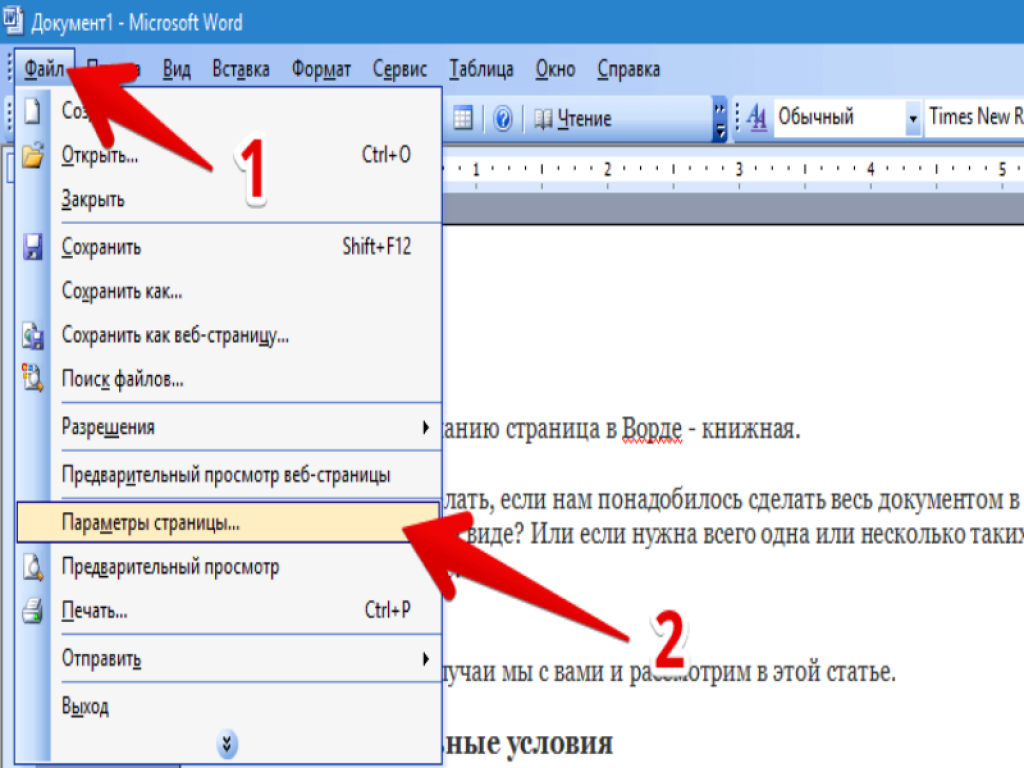Click the Word document icon in title bar
Screen dimensions: 1024x768
click(x=13, y=20)
